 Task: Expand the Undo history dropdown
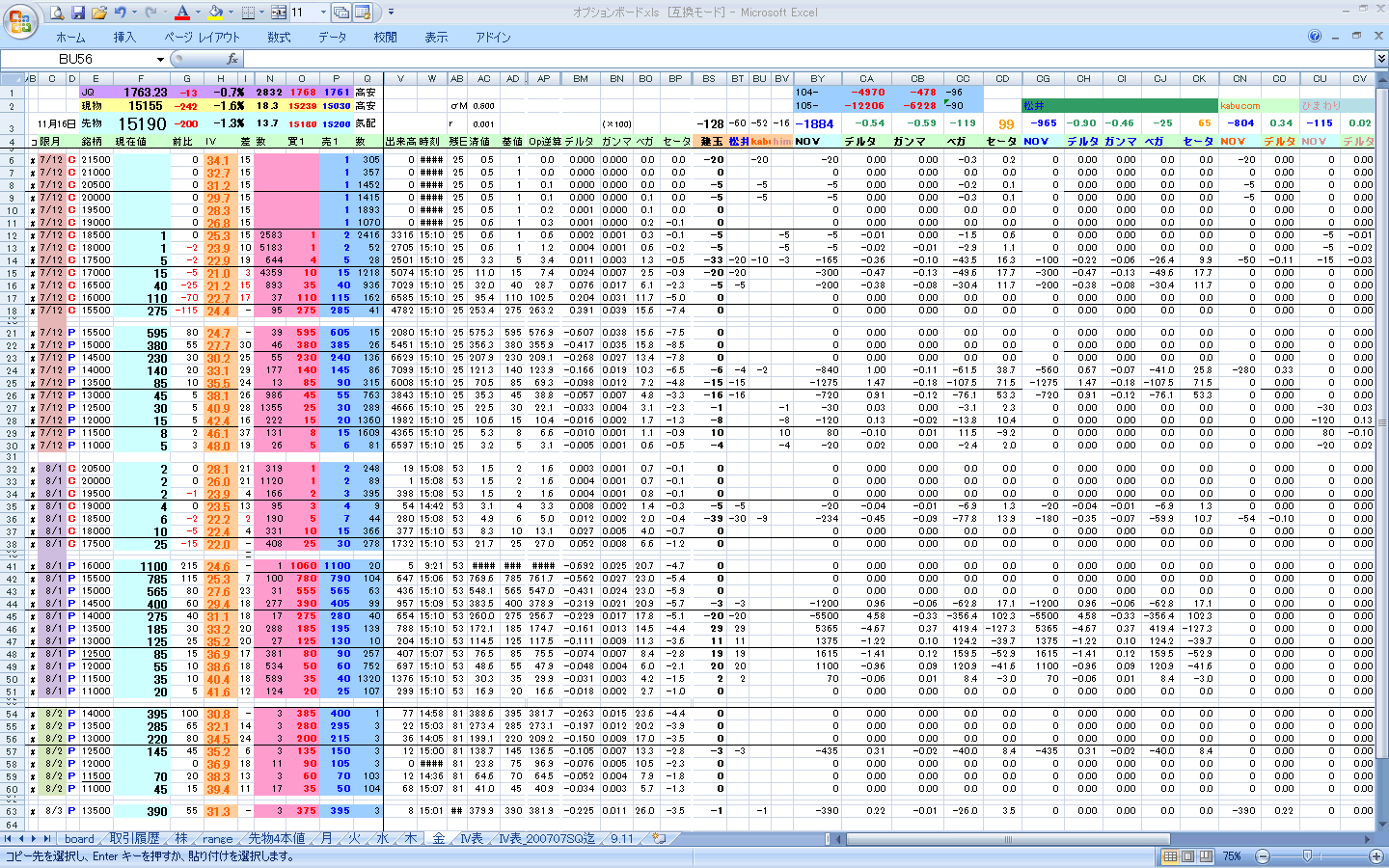(x=133, y=13)
